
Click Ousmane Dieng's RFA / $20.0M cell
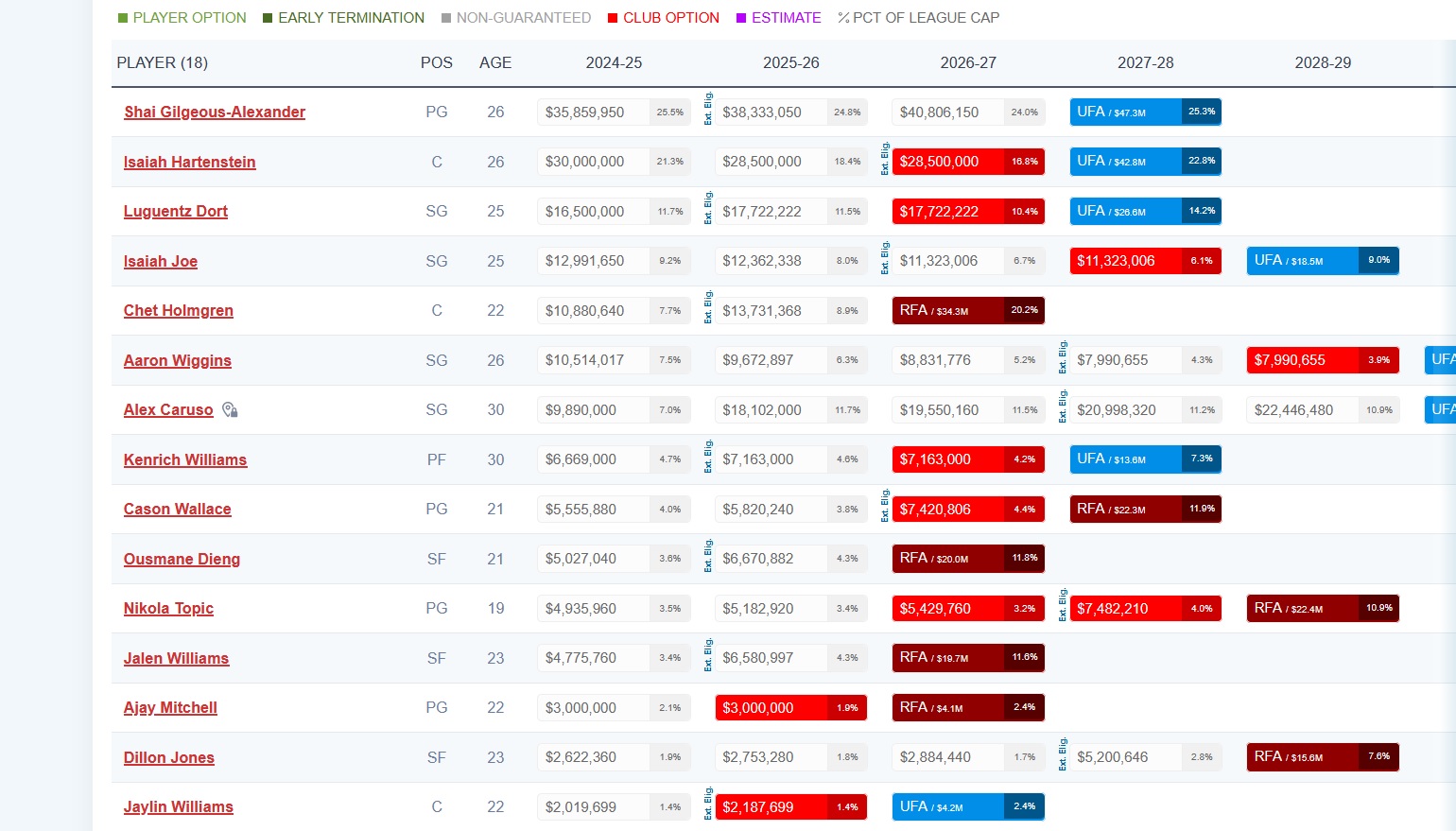968,559
